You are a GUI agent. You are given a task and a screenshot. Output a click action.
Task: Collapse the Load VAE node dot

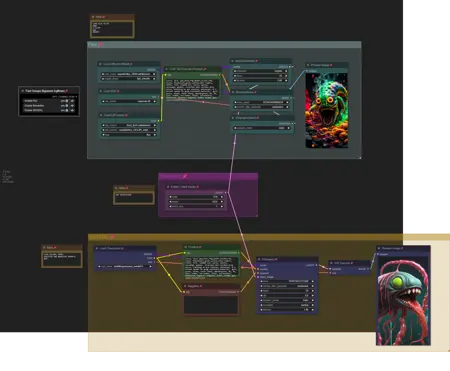[x=101, y=91]
